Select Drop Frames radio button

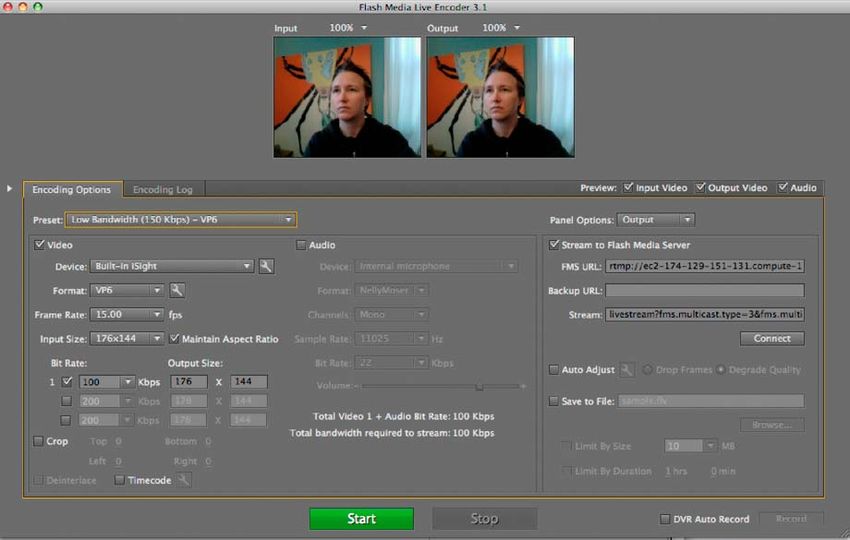click(647, 370)
